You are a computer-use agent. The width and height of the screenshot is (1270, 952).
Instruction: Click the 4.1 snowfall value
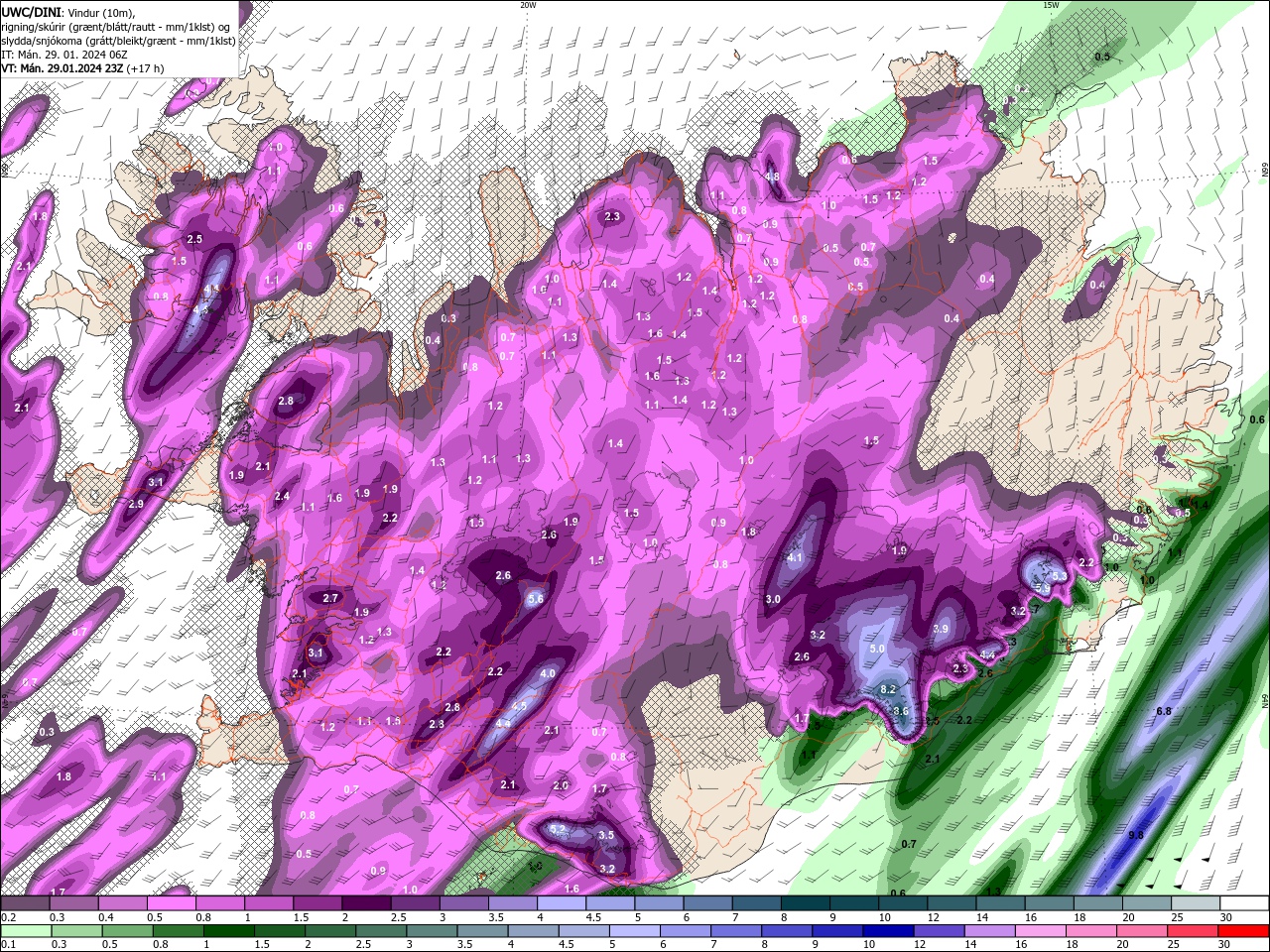795,558
